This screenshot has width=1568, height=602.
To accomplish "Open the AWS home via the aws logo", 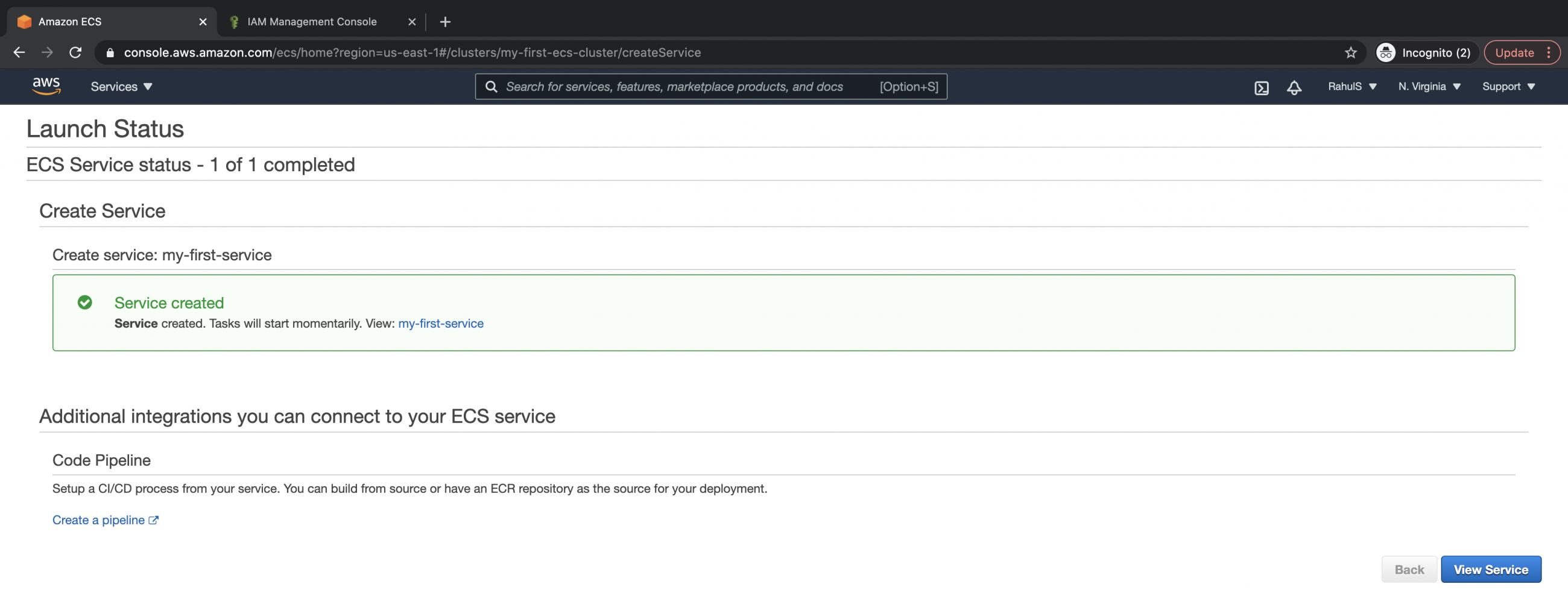I will point(46,86).
